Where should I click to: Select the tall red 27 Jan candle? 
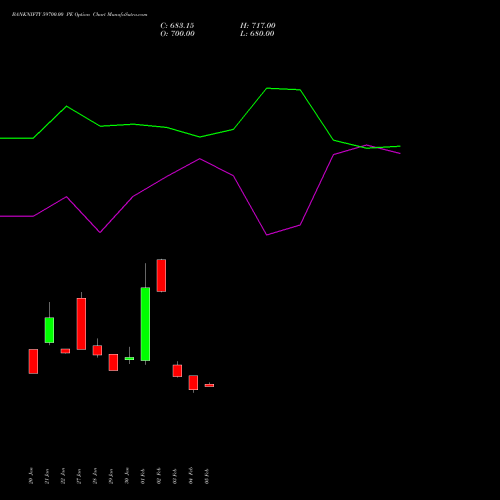[x=81, y=324]
